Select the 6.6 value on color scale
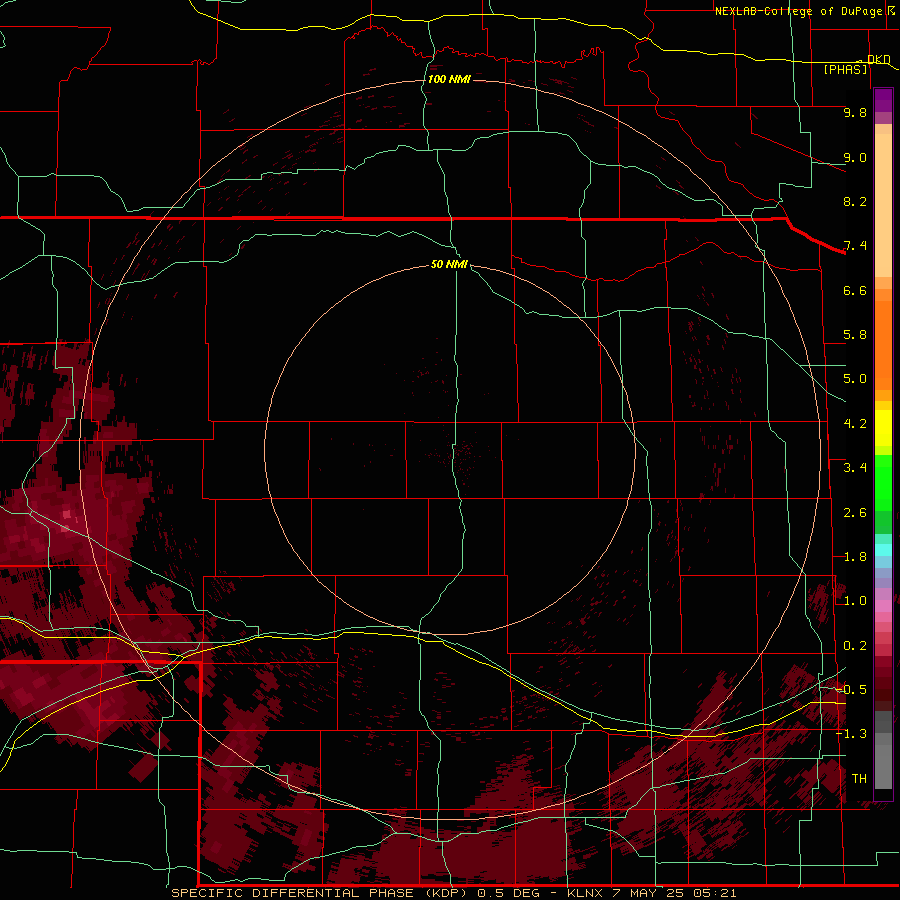 855,290
